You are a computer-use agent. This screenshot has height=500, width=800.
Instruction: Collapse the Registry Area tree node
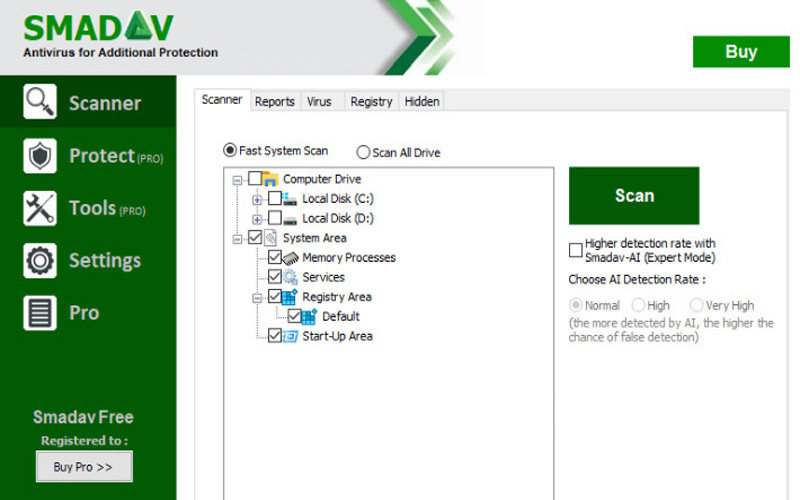(x=257, y=297)
